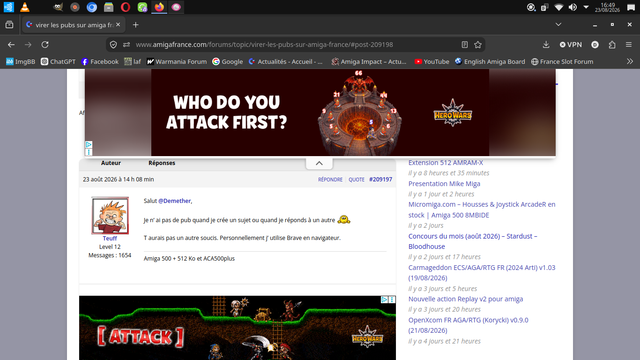Click the AdChoices icon on top banner

(x=89, y=144)
